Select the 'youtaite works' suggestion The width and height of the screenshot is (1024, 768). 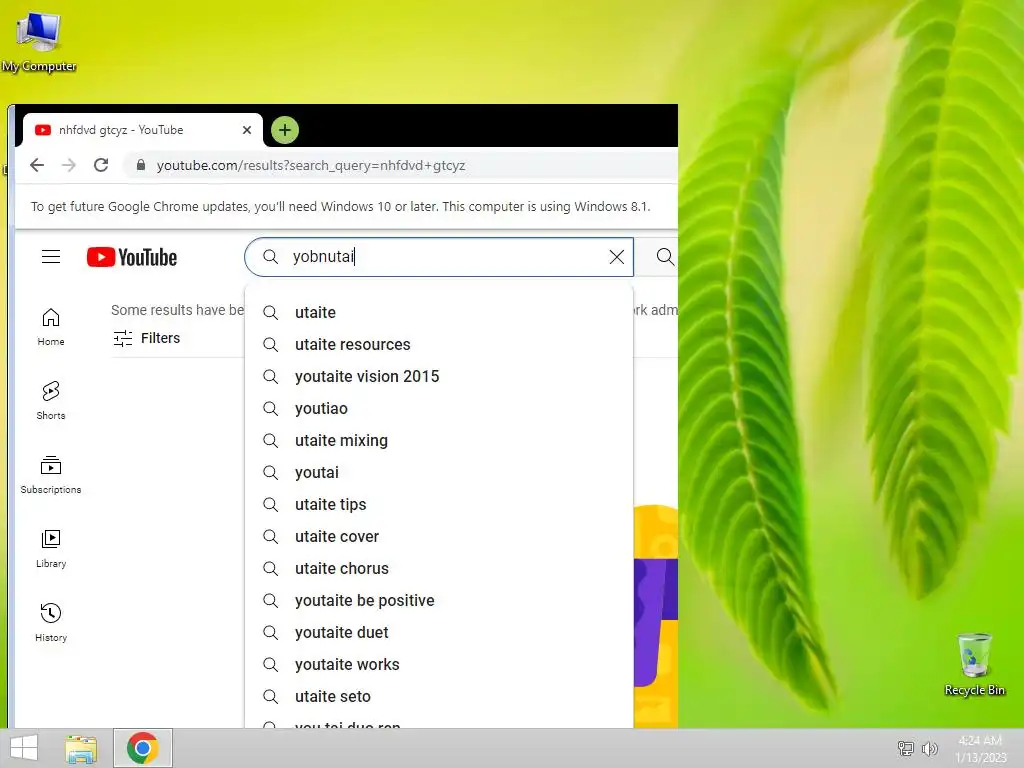click(439, 664)
